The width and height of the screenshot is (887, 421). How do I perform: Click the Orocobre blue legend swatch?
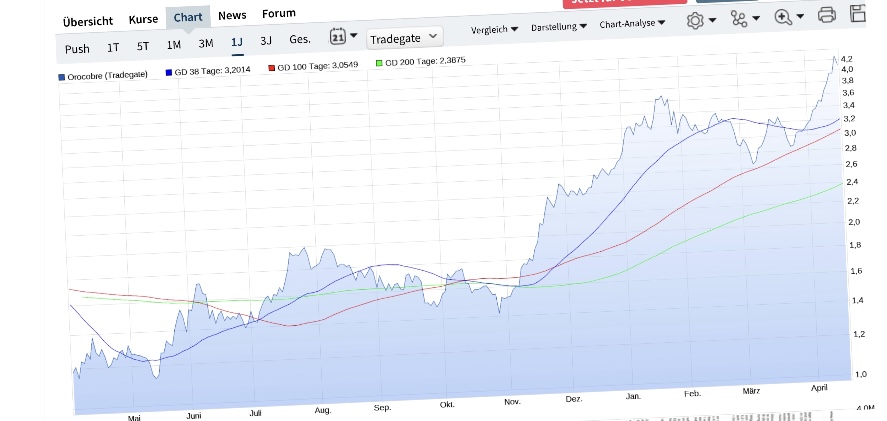coord(62,77)
